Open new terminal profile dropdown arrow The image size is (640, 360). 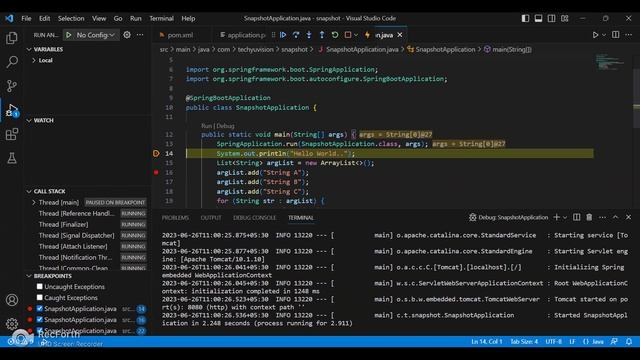pos(565,218)
